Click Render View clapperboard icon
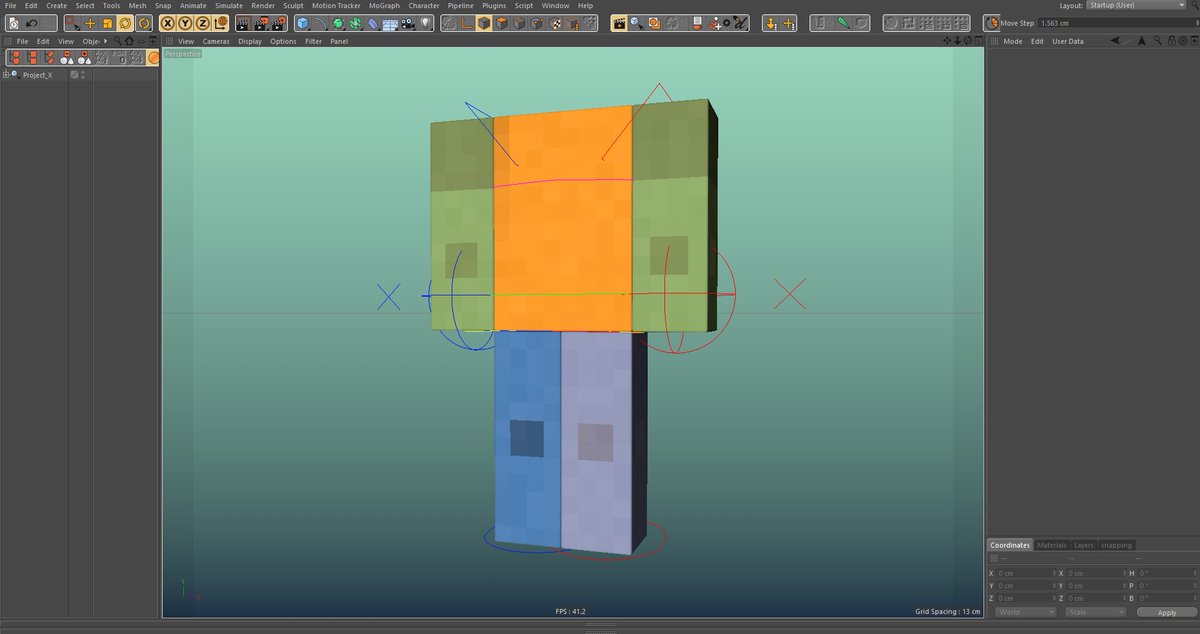 click(x=243, y=22)
